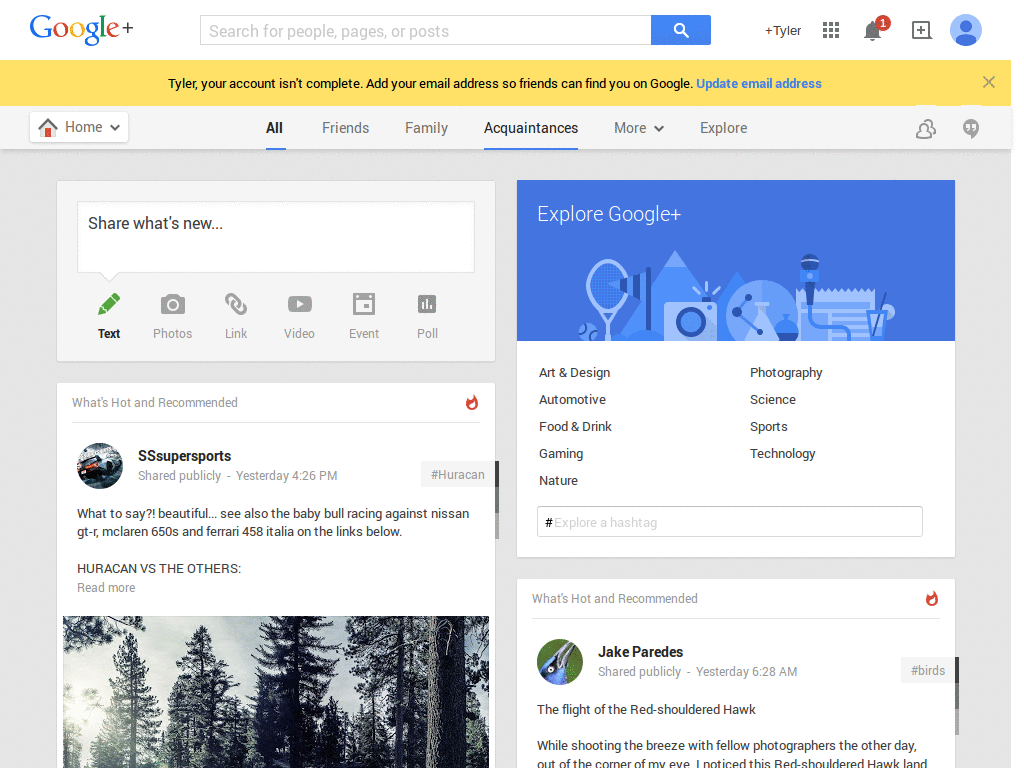1024x768 pixels.
Task: Switch to the Family tab
Action: tap(426, 128)
